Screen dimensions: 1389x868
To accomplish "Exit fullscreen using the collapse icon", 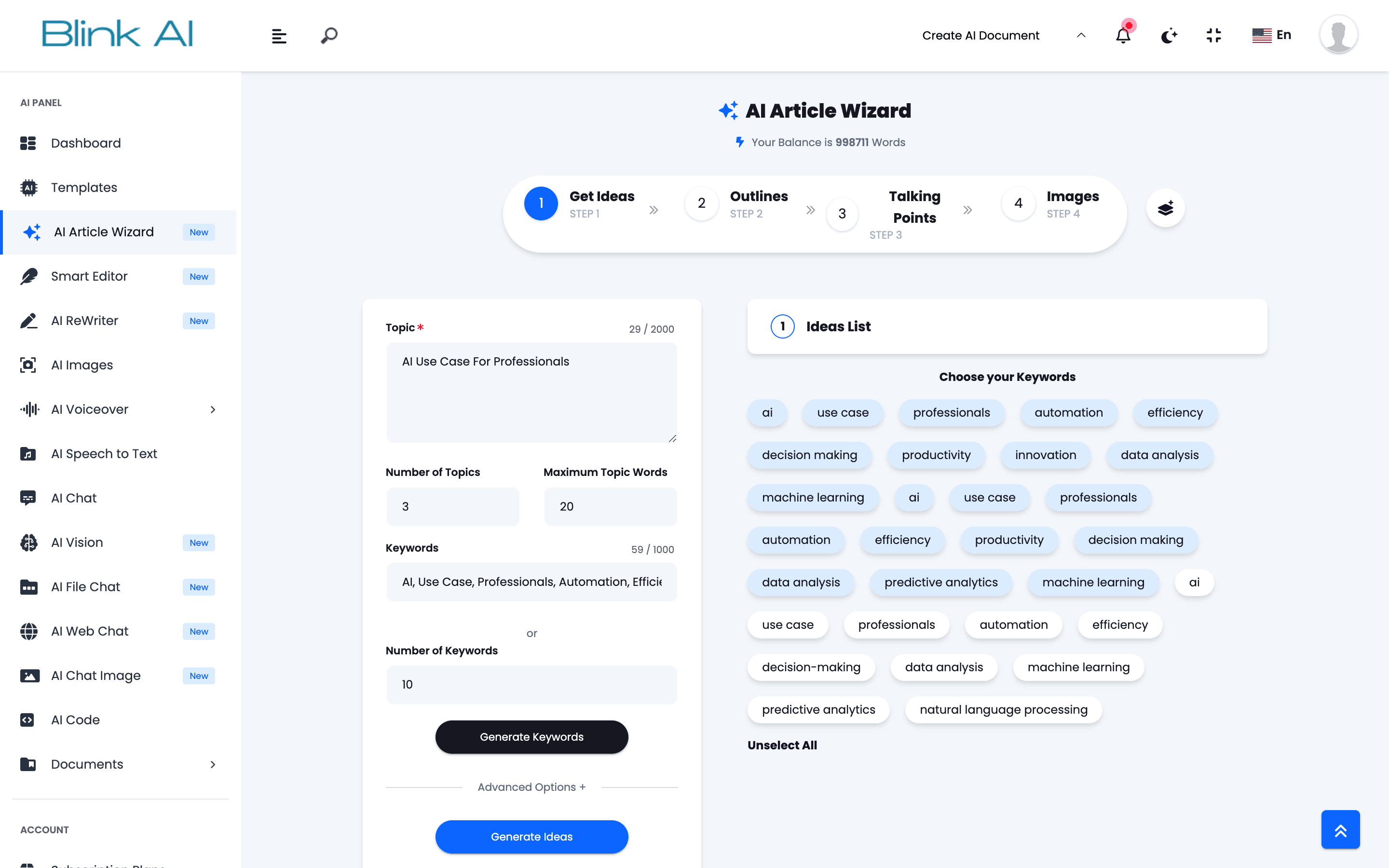I will [x=1214, y=36].
